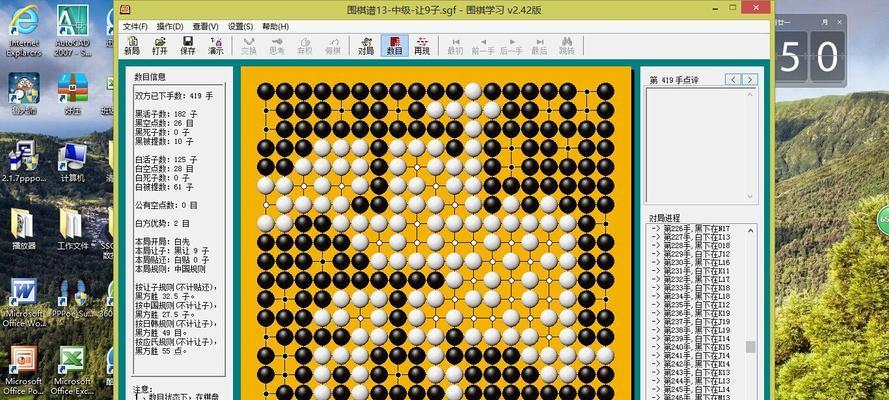Open a game file with 打开
Screen dimensions: 889x400
(160, 45)
